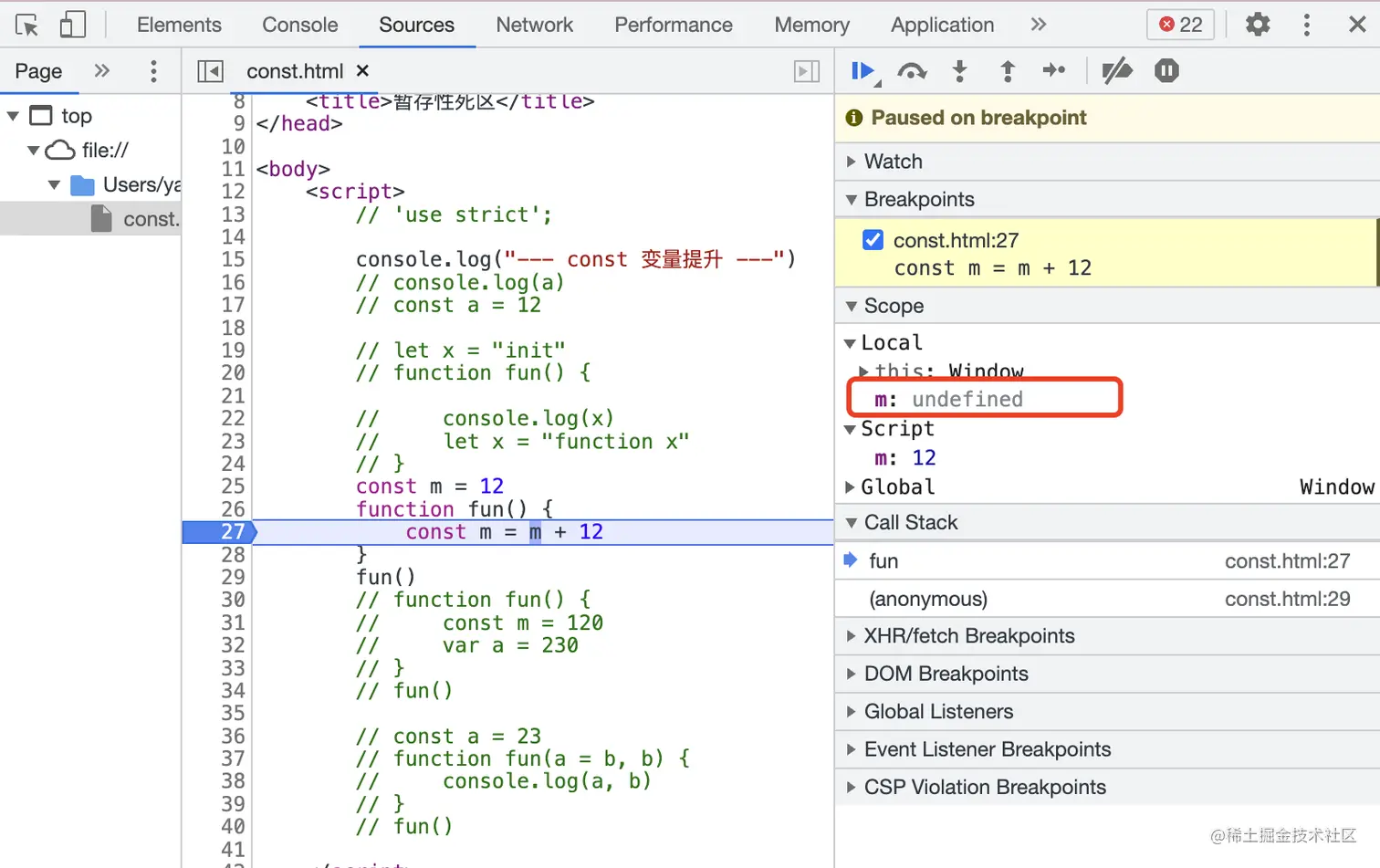This screenshot has height=868, width=1380.
Task: Open navigator pane three-dot menu
Action: pos(153,70)
